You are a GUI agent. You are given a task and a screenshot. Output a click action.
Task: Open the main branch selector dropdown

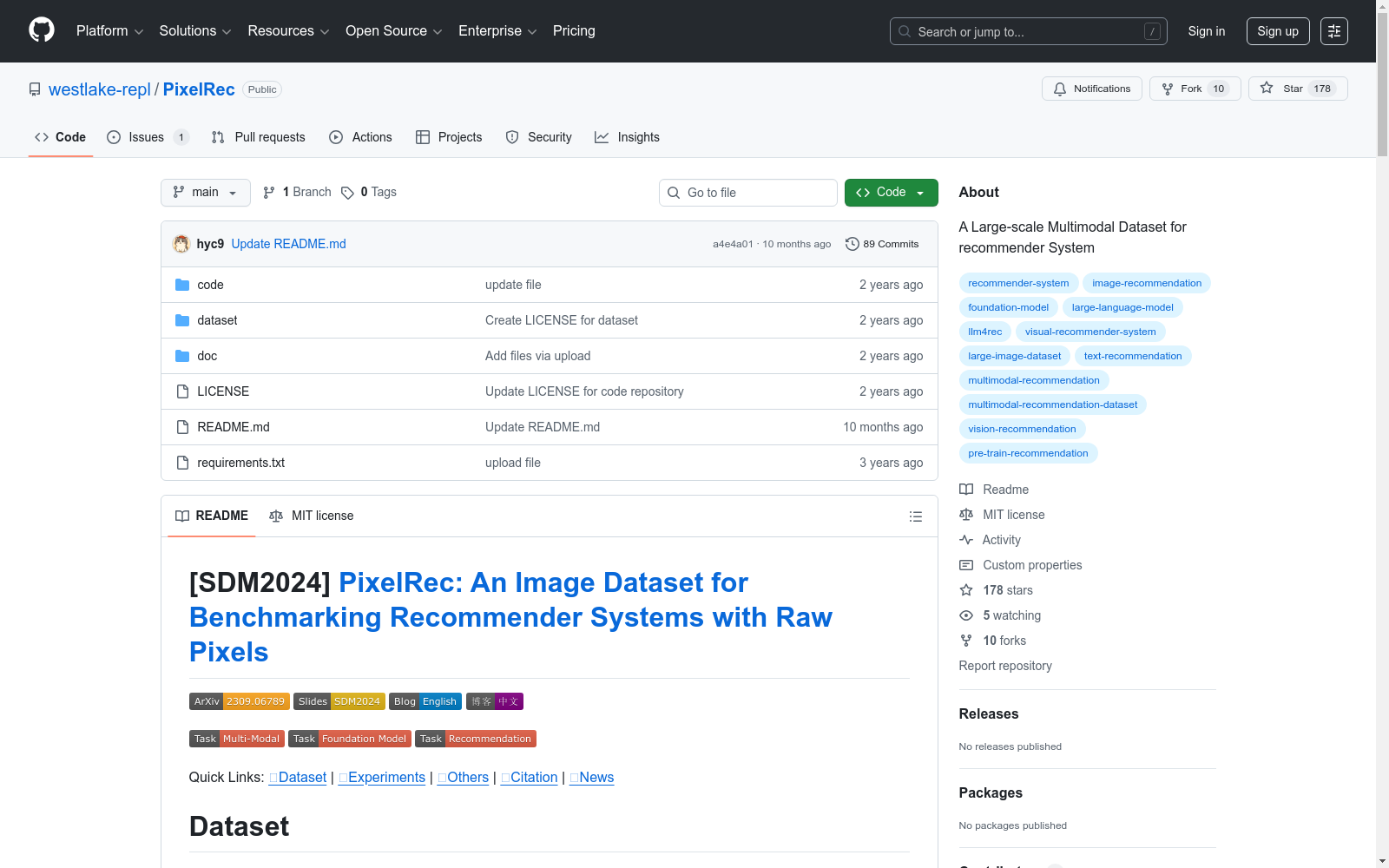click(206, 193)
